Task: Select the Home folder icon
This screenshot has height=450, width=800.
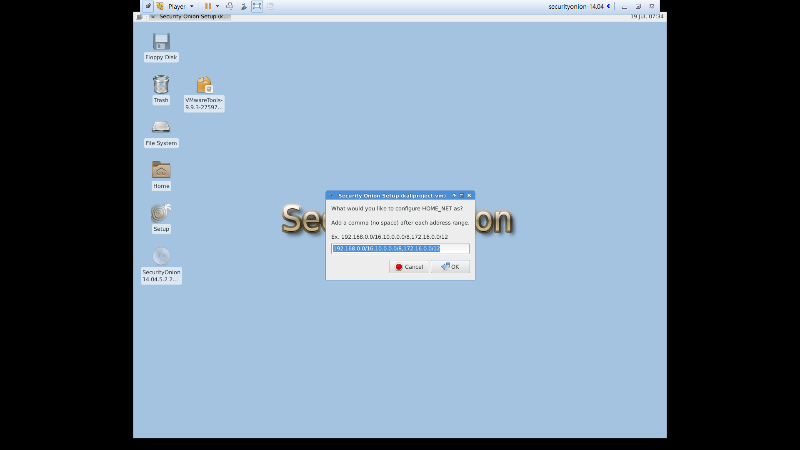Action: pyautogui.click(x=161, y=170)
